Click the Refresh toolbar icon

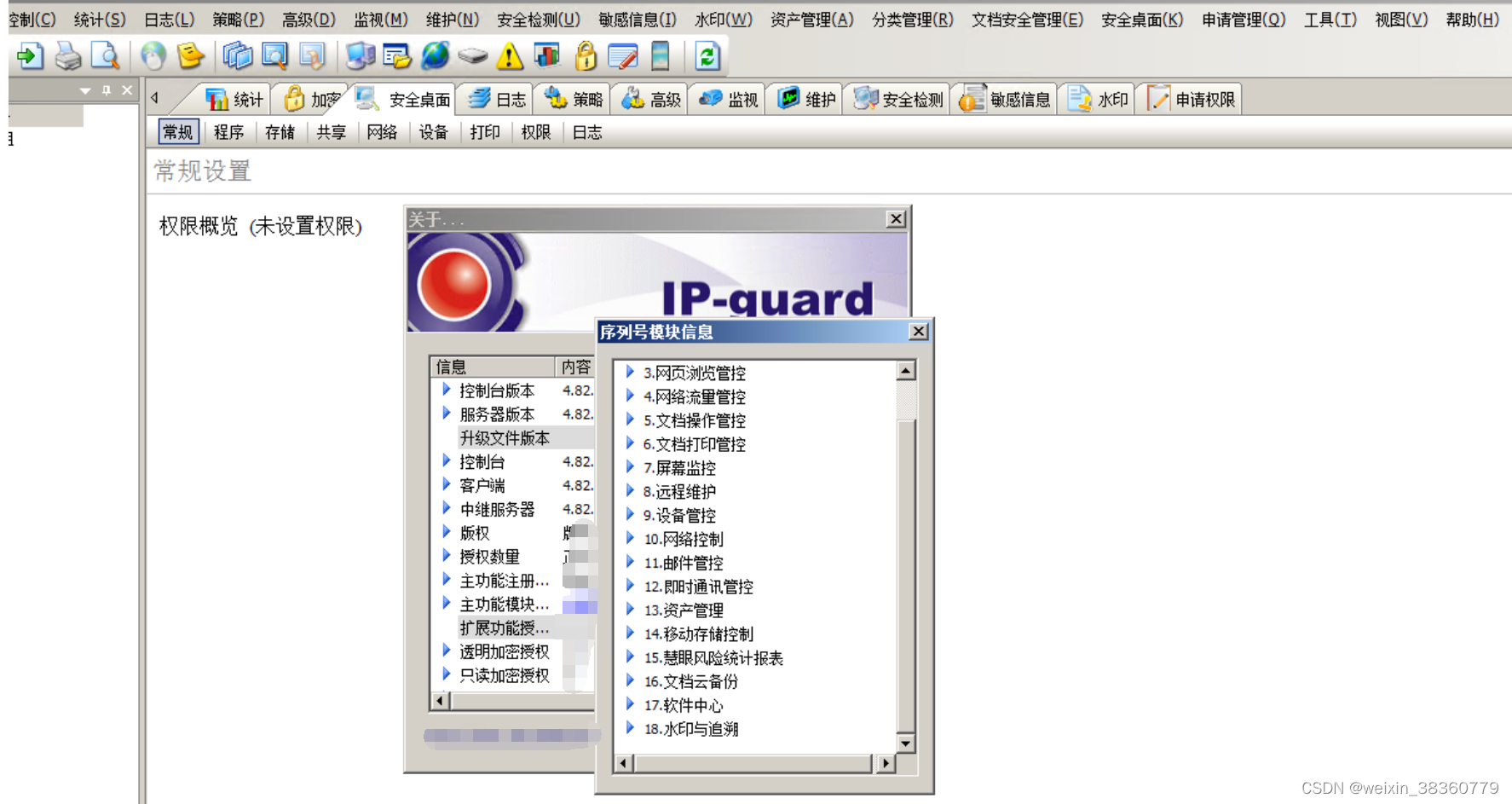click(707, 56)
